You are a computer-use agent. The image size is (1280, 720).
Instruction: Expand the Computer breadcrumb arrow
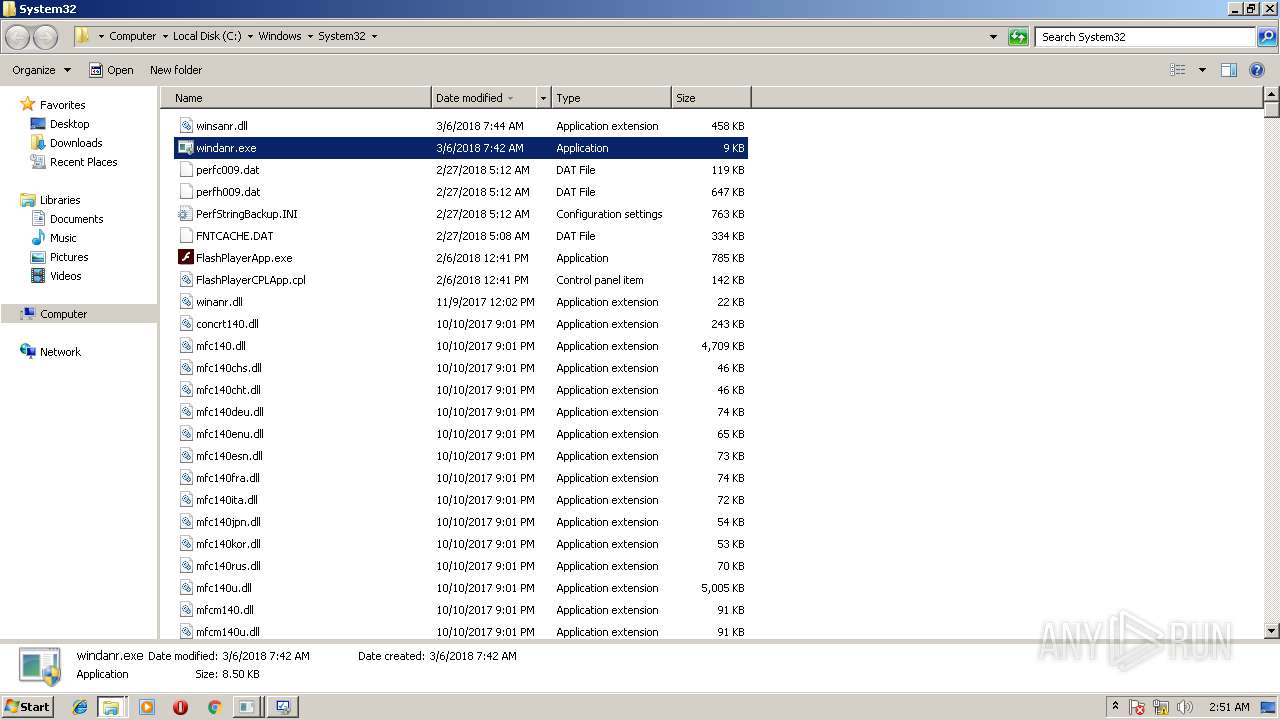click(165, 37)
